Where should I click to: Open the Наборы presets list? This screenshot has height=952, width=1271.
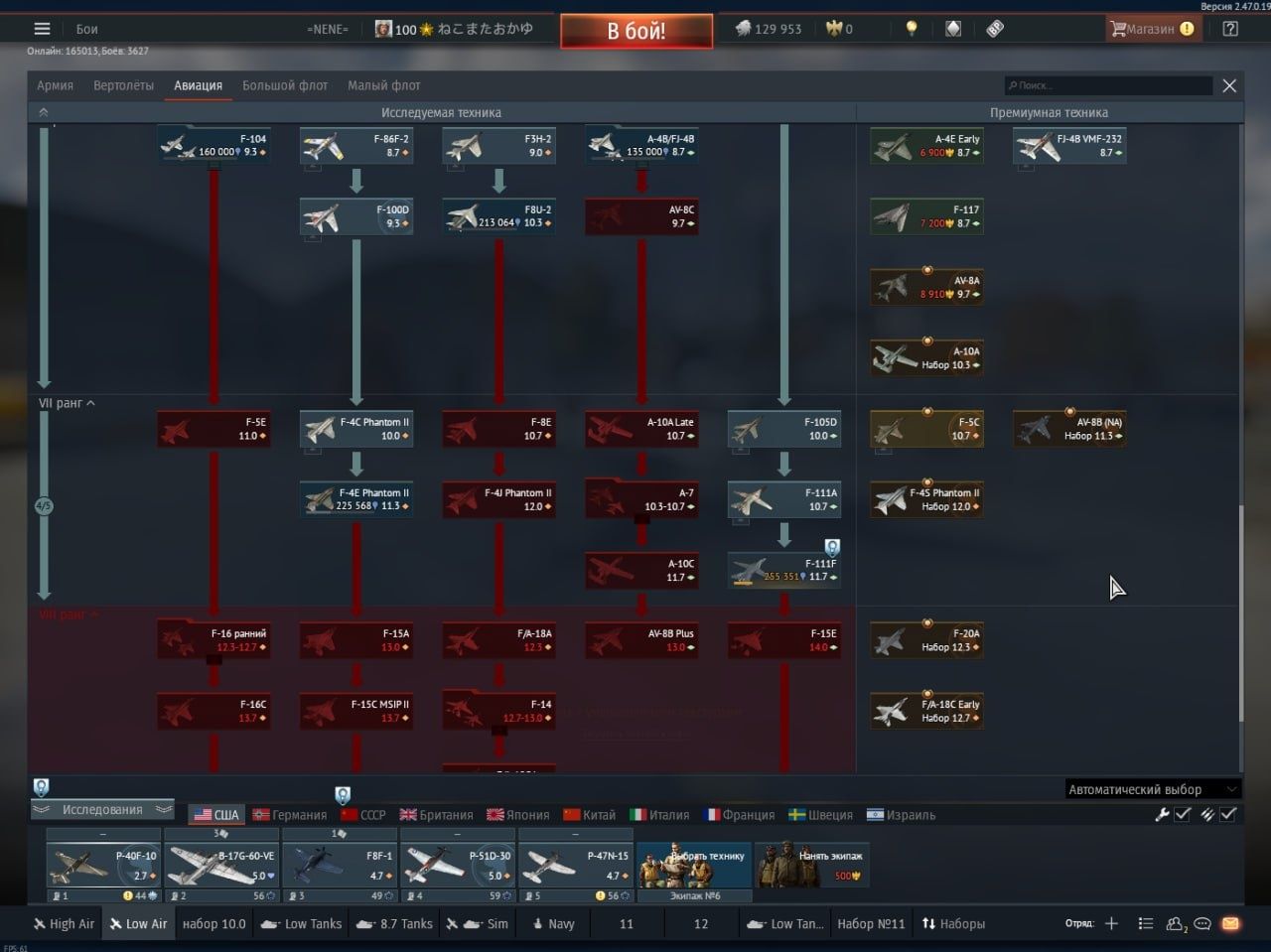click(x=953, y=923)
